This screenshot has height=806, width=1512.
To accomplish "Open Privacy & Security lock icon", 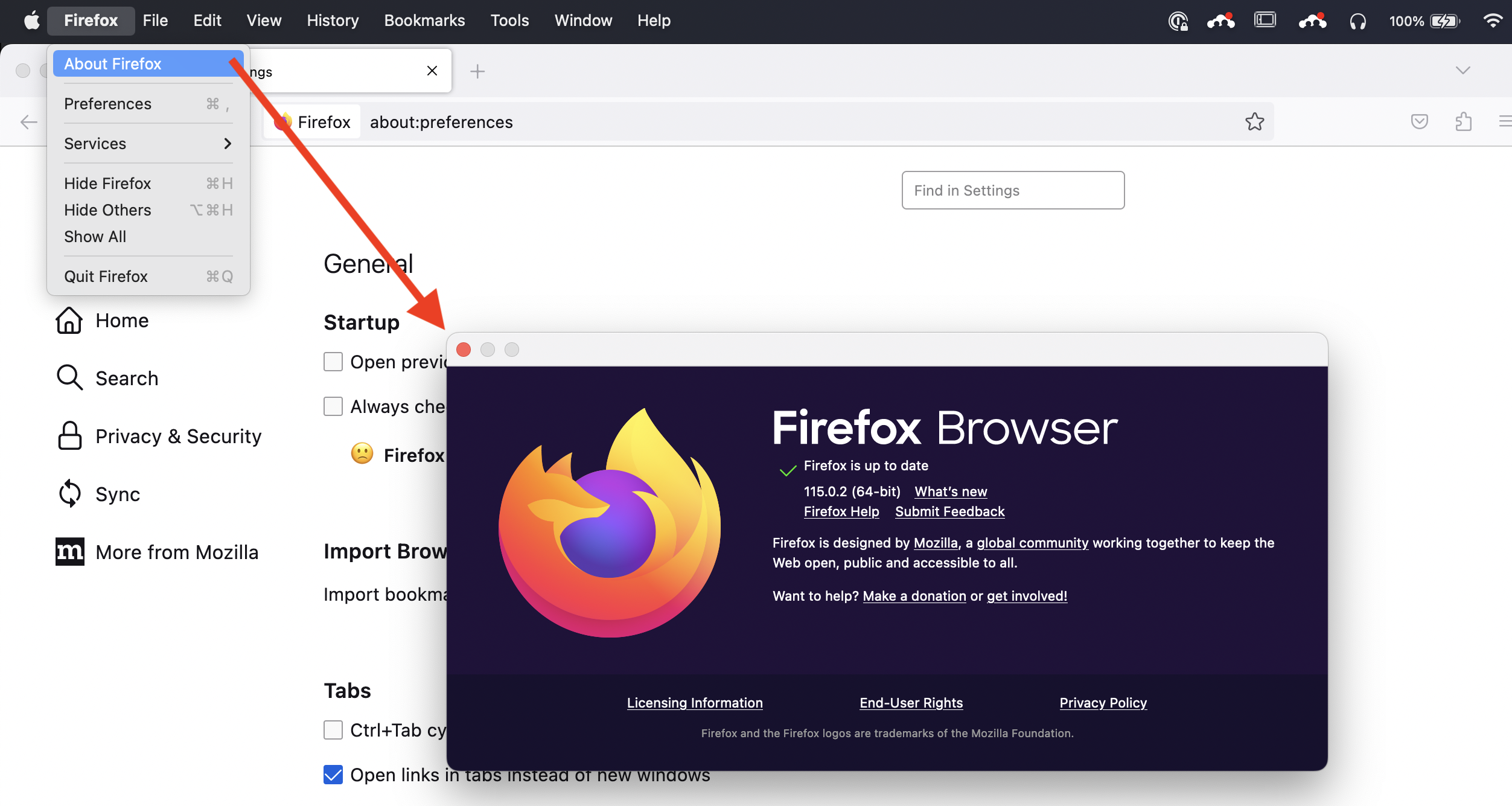I will coord(69,436).
